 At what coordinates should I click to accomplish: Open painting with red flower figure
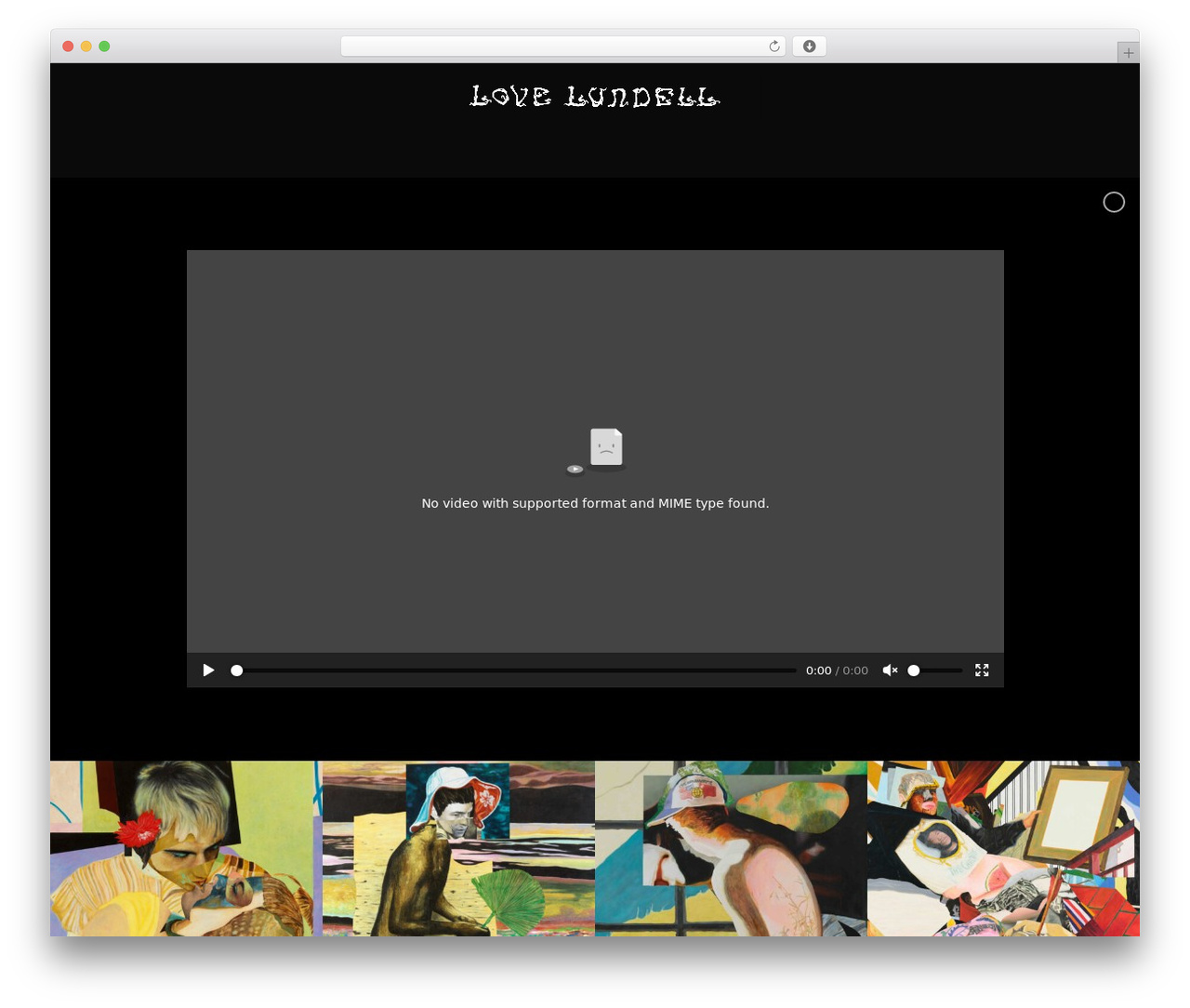[x=186, y=848]
